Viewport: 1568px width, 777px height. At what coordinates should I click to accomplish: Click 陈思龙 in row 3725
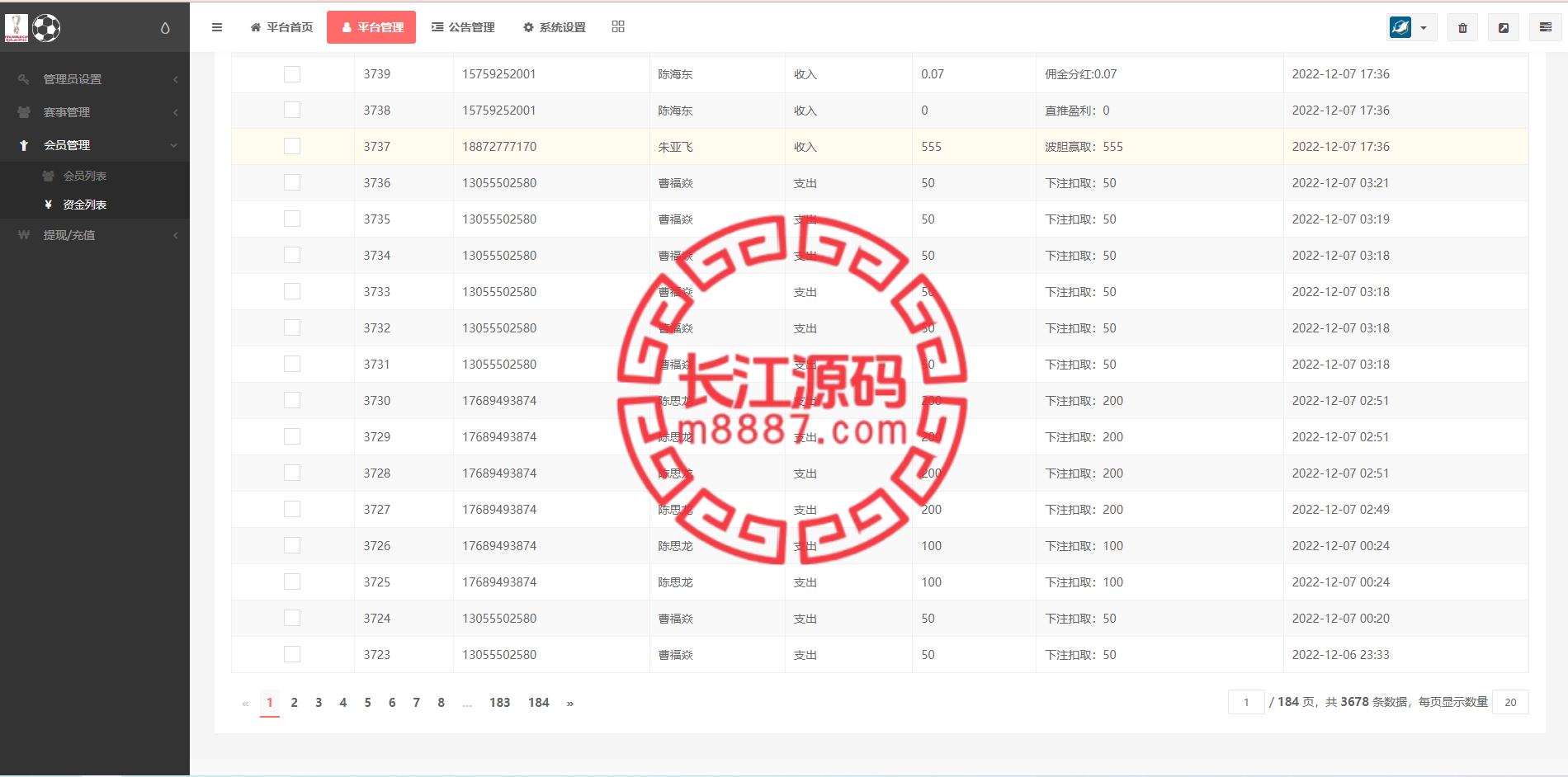(675, 582)
